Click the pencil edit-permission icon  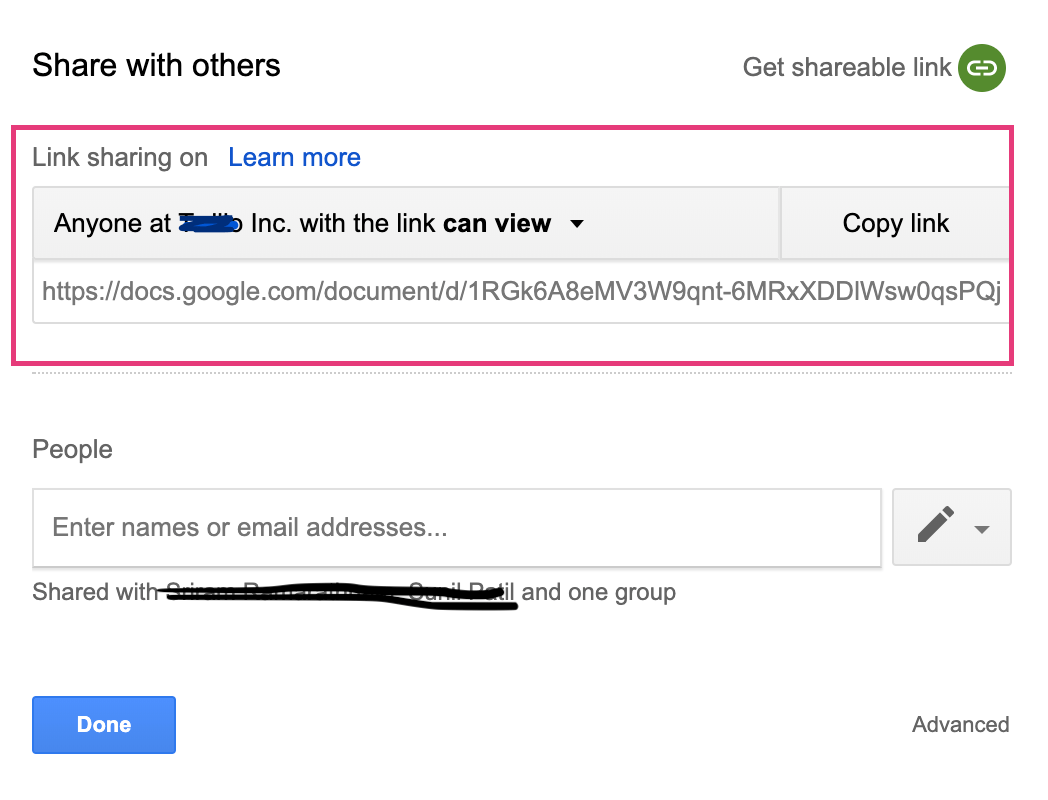(x=935, y=526)
